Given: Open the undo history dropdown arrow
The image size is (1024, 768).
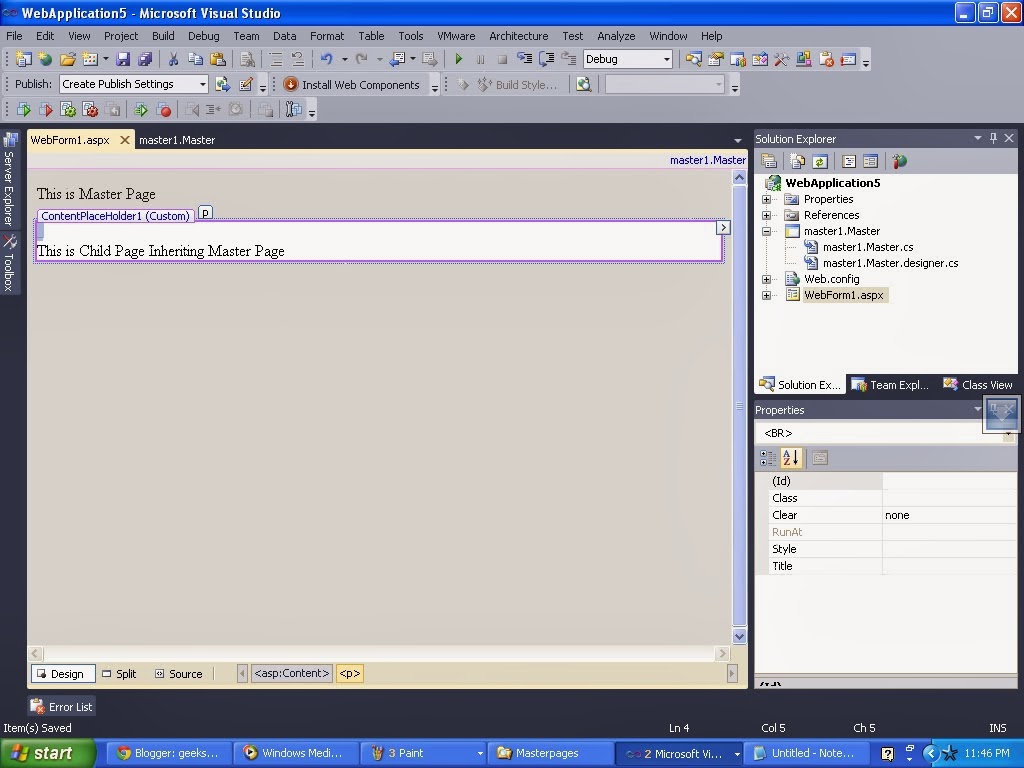Looking at the screenshot, I should pos(345,59).
